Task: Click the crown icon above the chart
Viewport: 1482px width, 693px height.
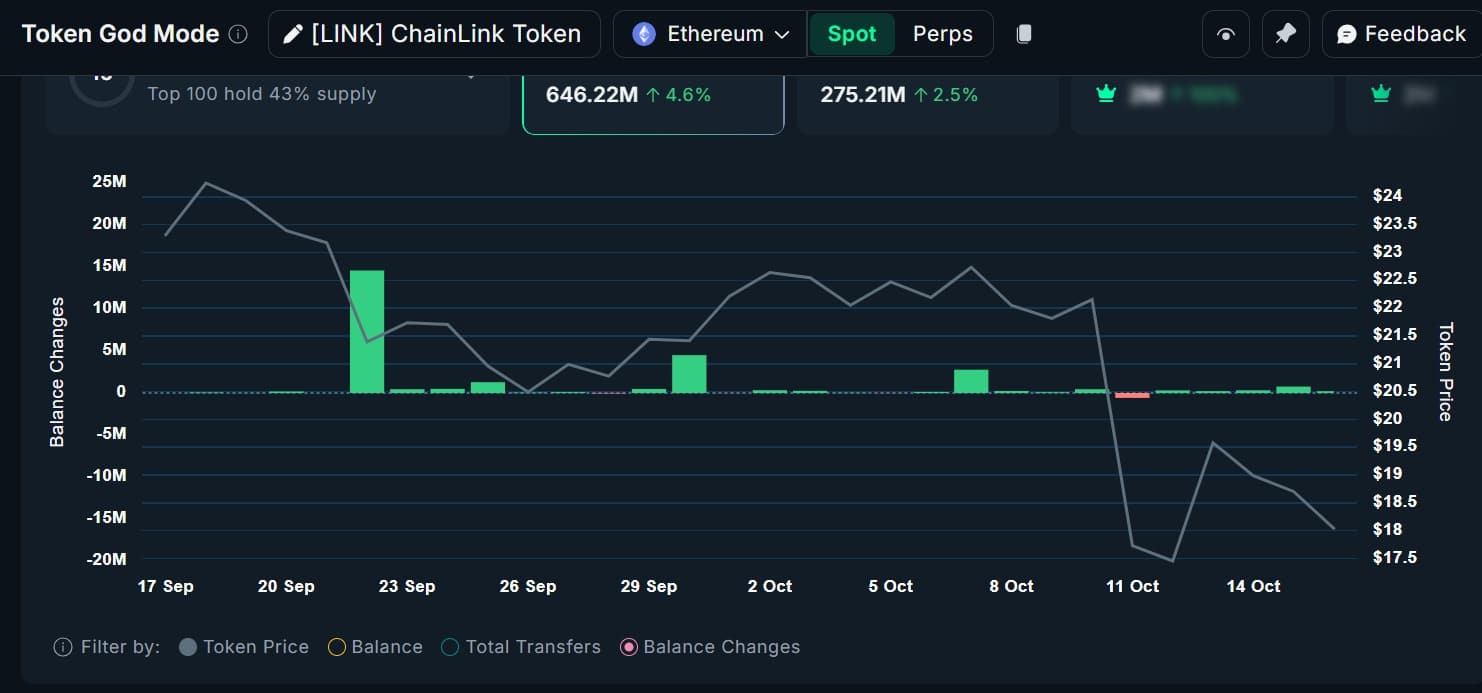Action: pos(1106,93)
